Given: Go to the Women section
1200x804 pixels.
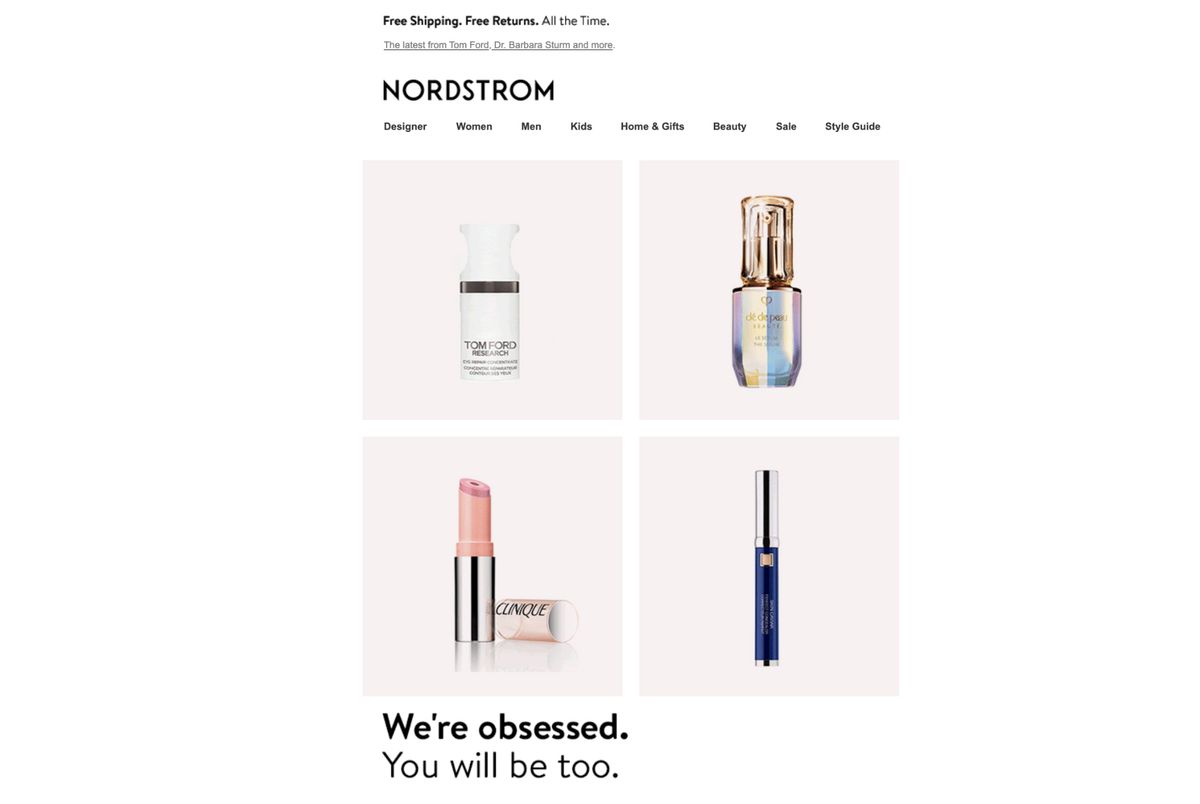Looking at the screenshot, I should pos(474,126).
